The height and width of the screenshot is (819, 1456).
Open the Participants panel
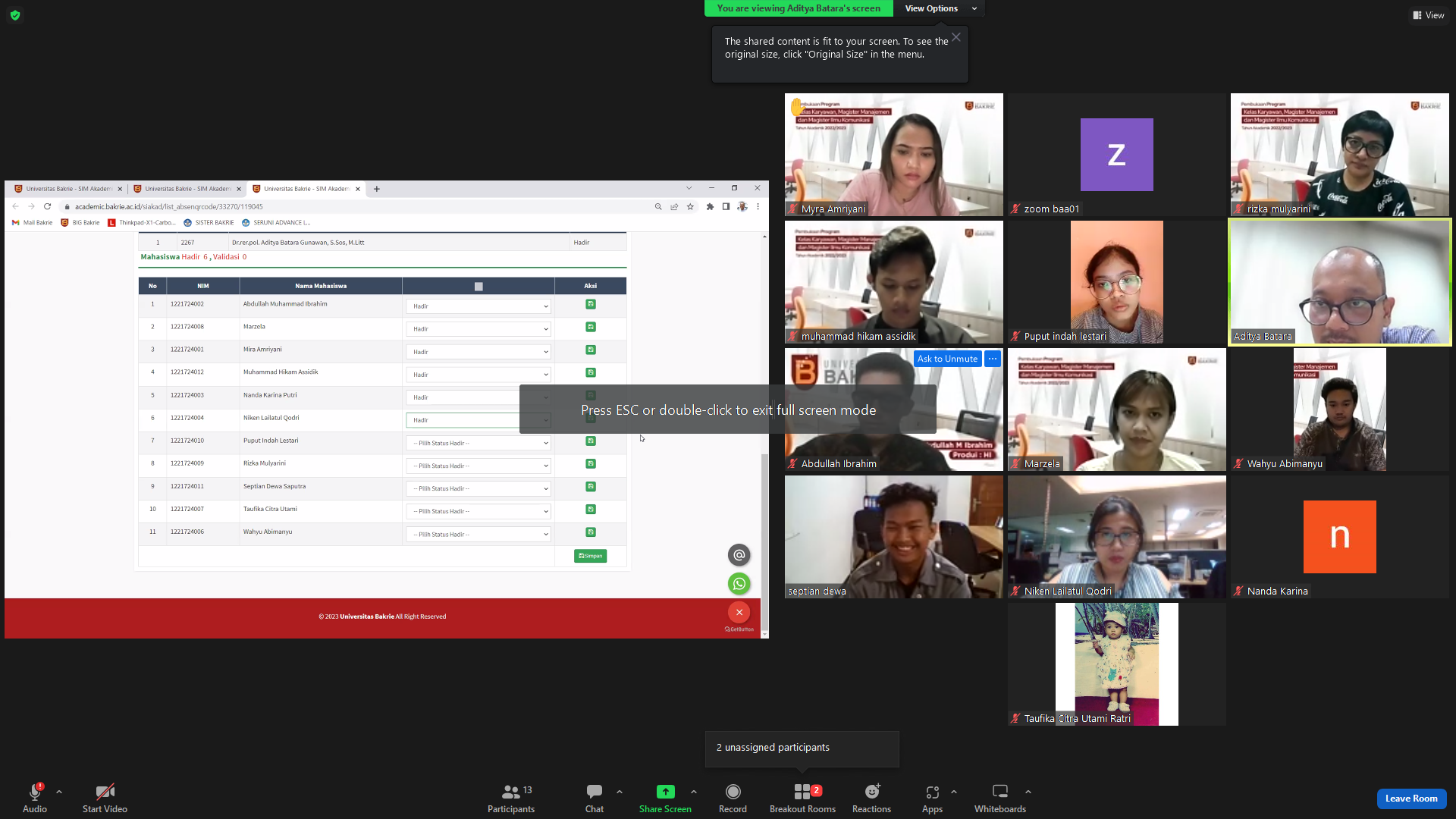511,798
